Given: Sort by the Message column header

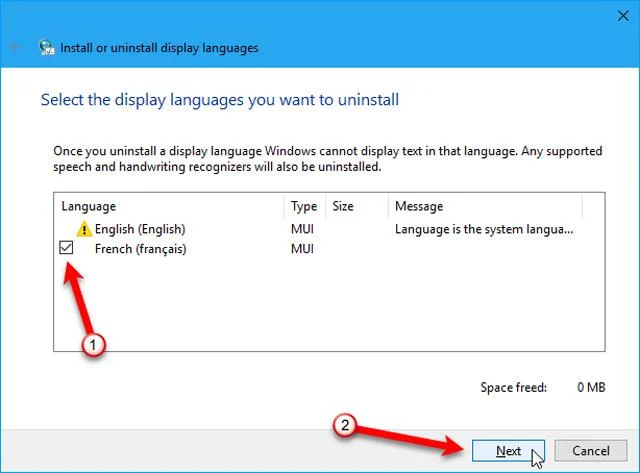Looking at the screenshot, I should coord(485,206).
